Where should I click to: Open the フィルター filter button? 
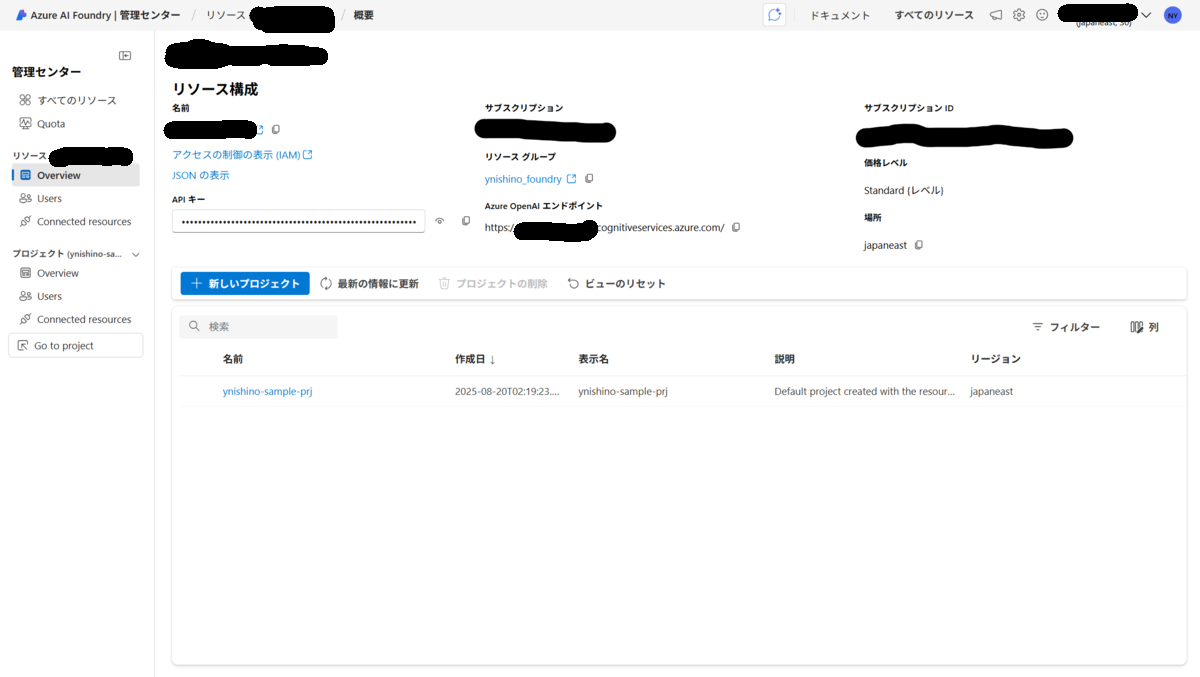(x=1066, y=327)
